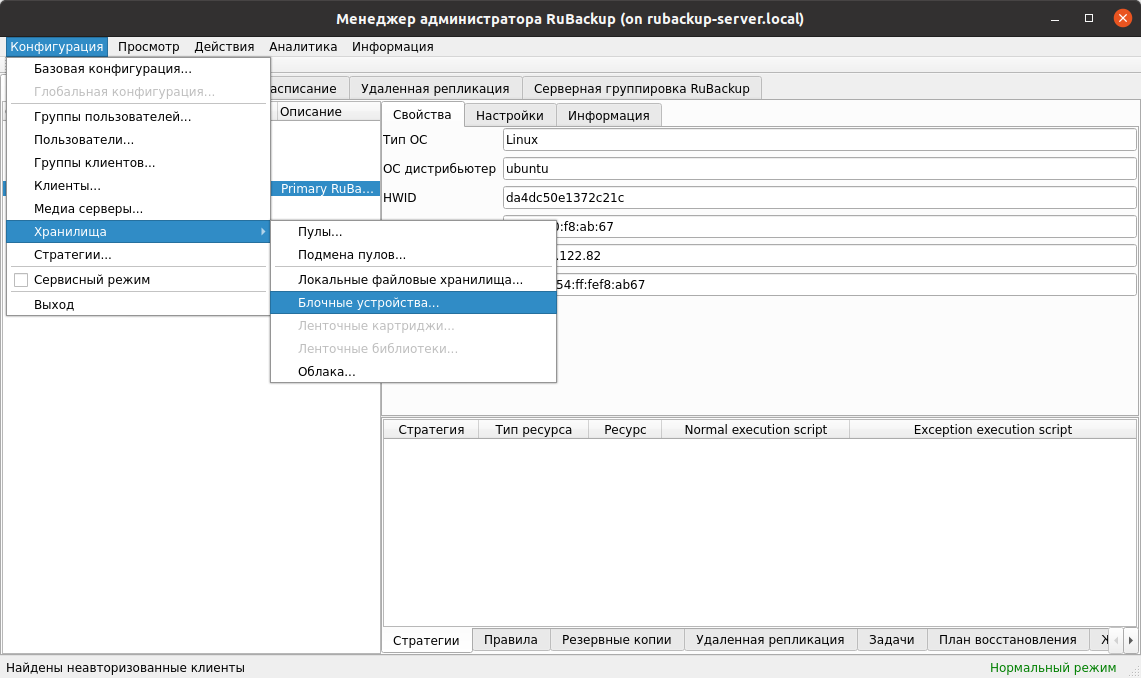
Task: Select Клиенты in Конфигурация menu
Action: point(67,186)
